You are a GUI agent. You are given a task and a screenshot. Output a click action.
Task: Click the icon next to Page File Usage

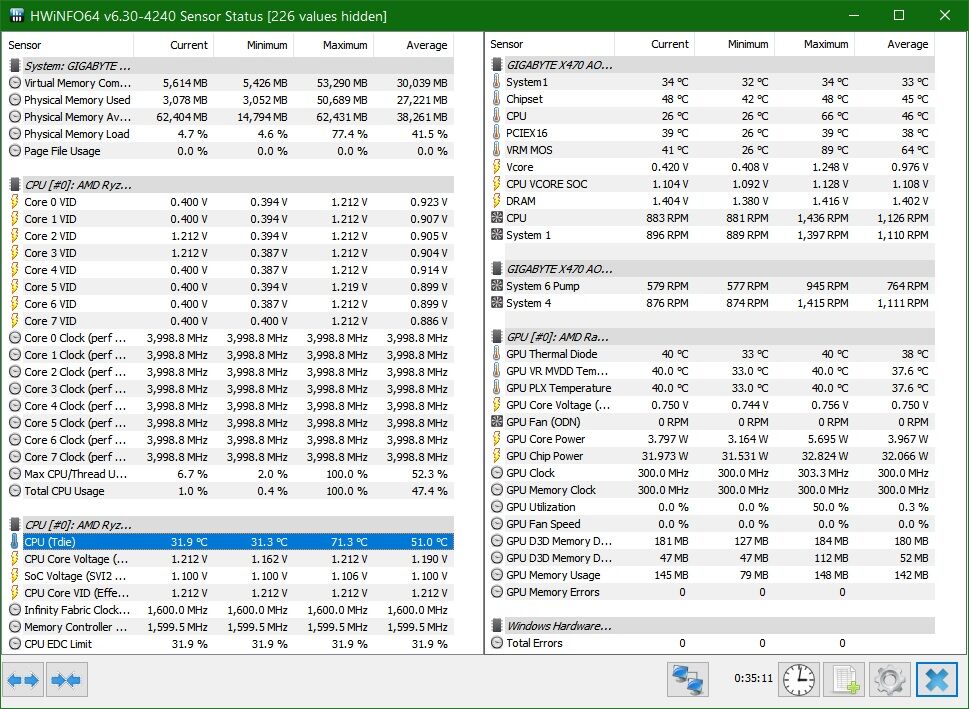click(15, 151)
